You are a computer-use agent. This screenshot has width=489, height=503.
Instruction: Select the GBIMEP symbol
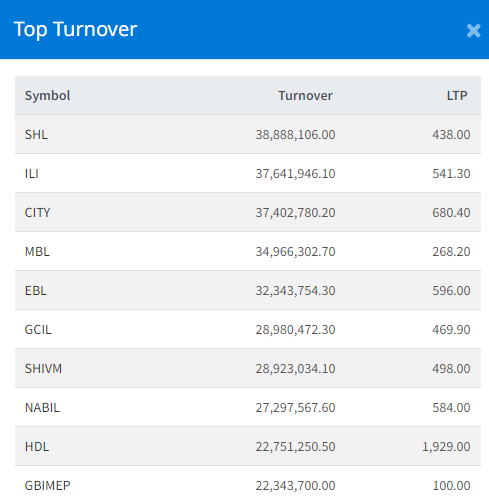coord(47,486)
